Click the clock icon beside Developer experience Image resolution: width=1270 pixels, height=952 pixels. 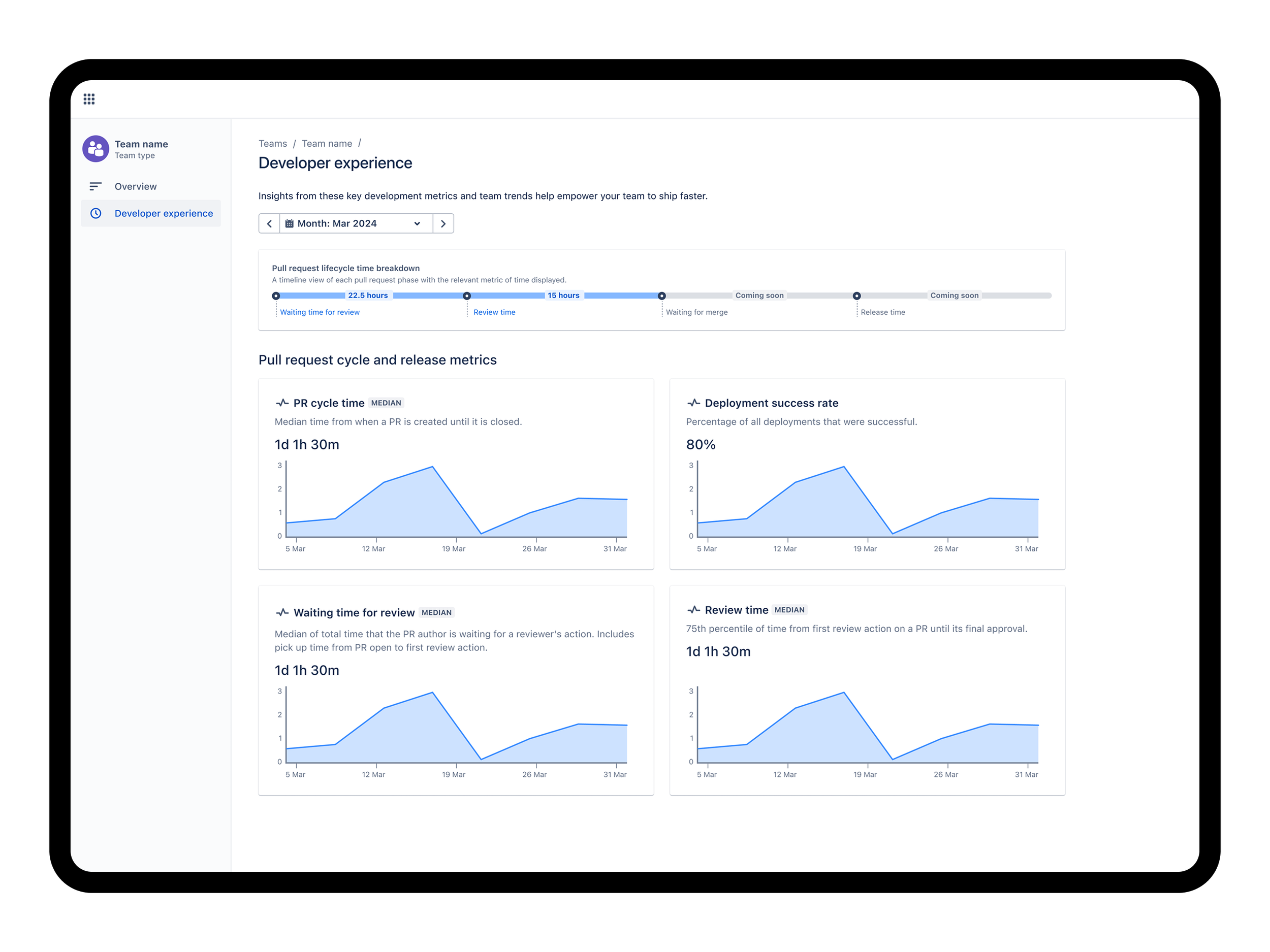96,213
